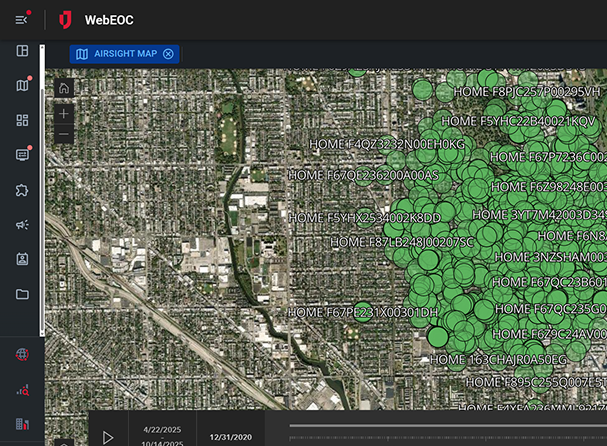The image size is (607, 446).
Task: Open the plugins puzzle icon in sidebar
Action: point(22,190)
